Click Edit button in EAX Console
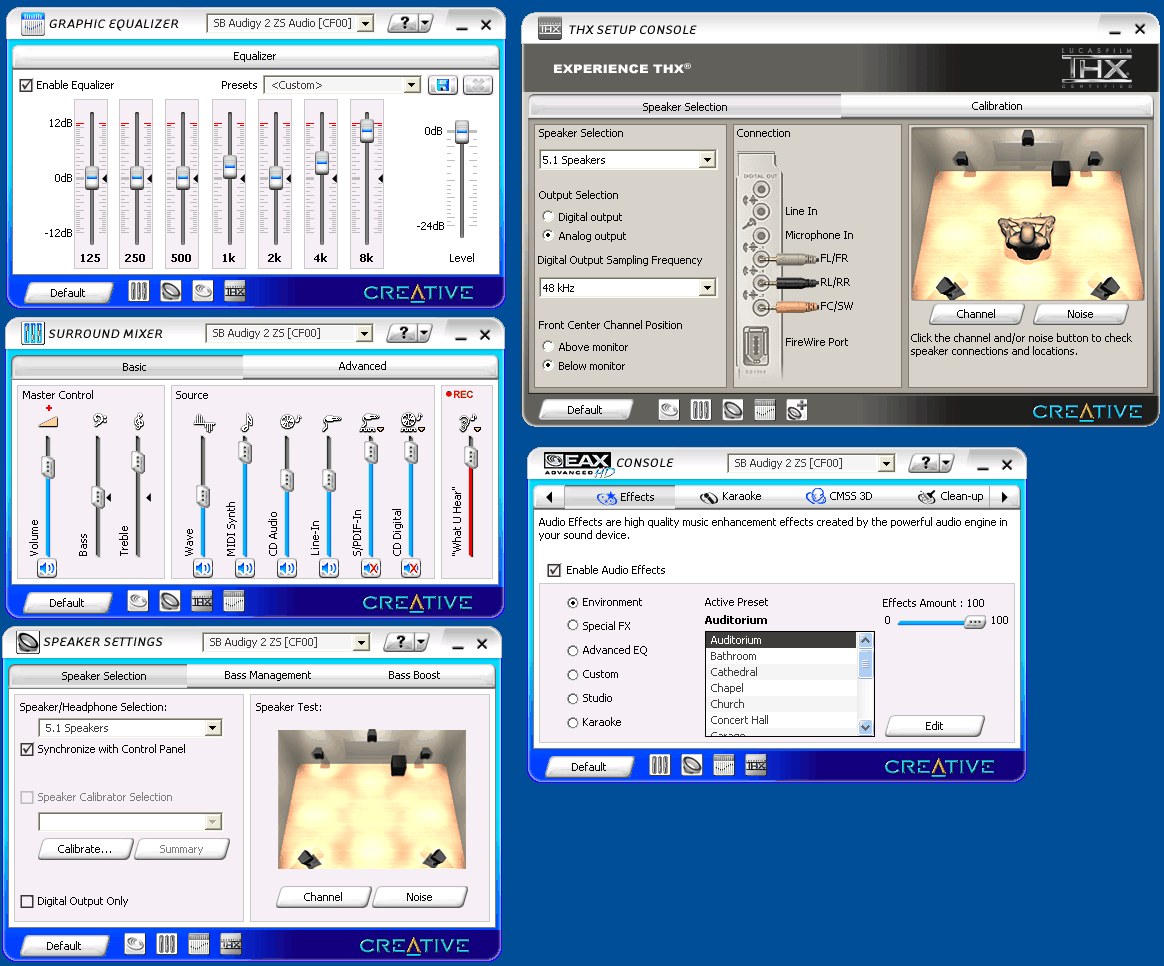 pos(934,725)
